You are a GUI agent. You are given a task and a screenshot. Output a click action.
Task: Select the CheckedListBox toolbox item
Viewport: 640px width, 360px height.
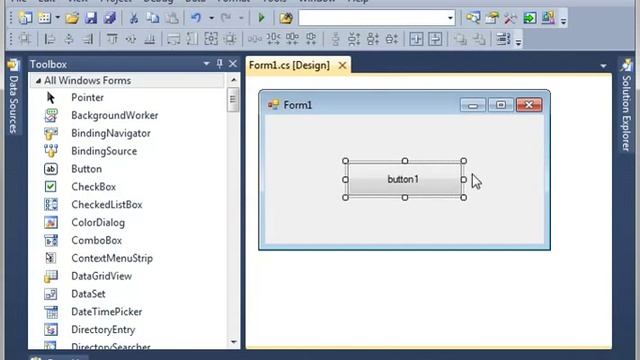[107, 205]
